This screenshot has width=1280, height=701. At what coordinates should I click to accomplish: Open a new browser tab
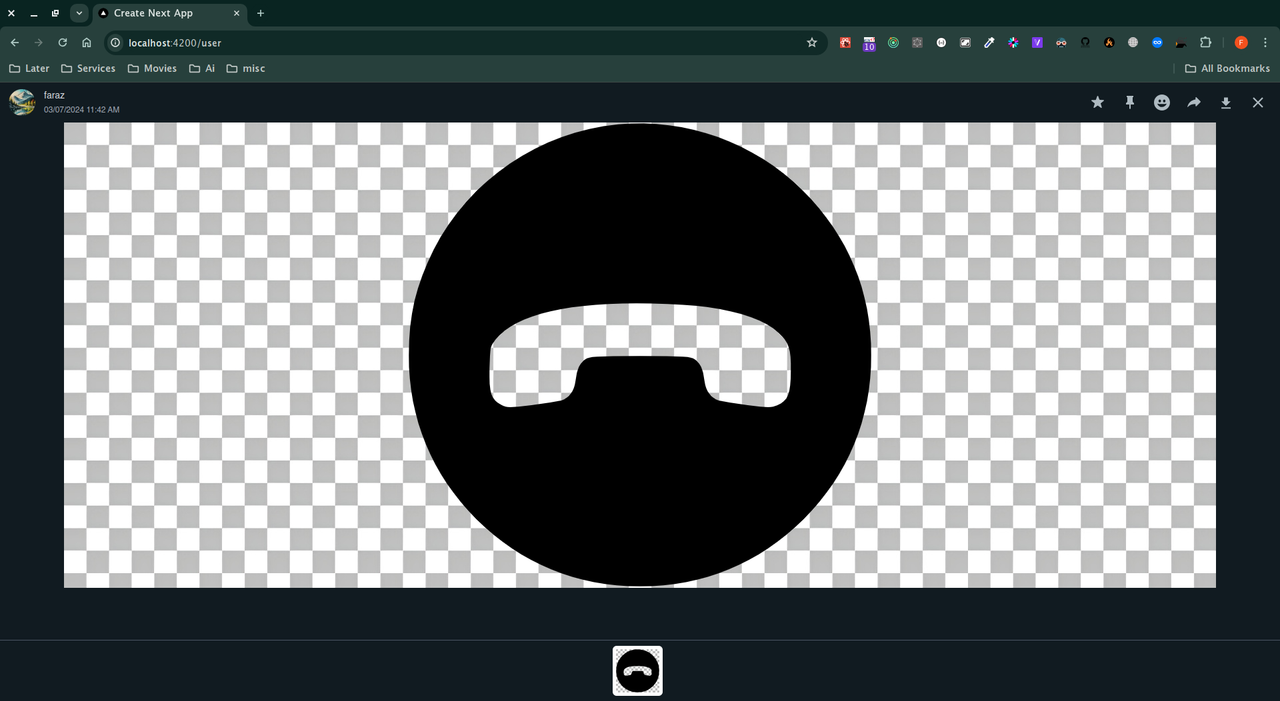pos(261,13)
